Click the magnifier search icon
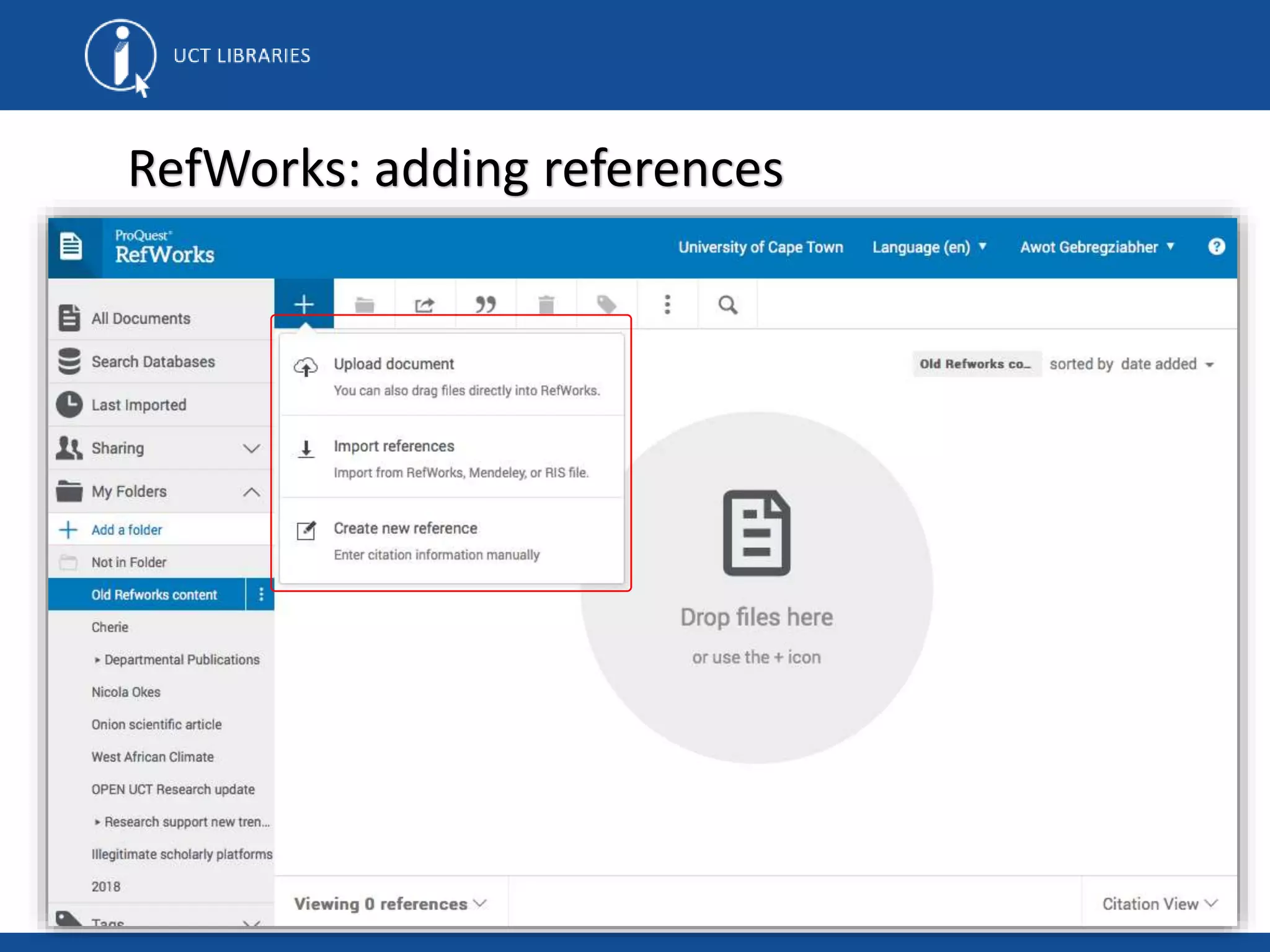The height and width of the screenshot is (952, 1270). (x=728, y=304)
